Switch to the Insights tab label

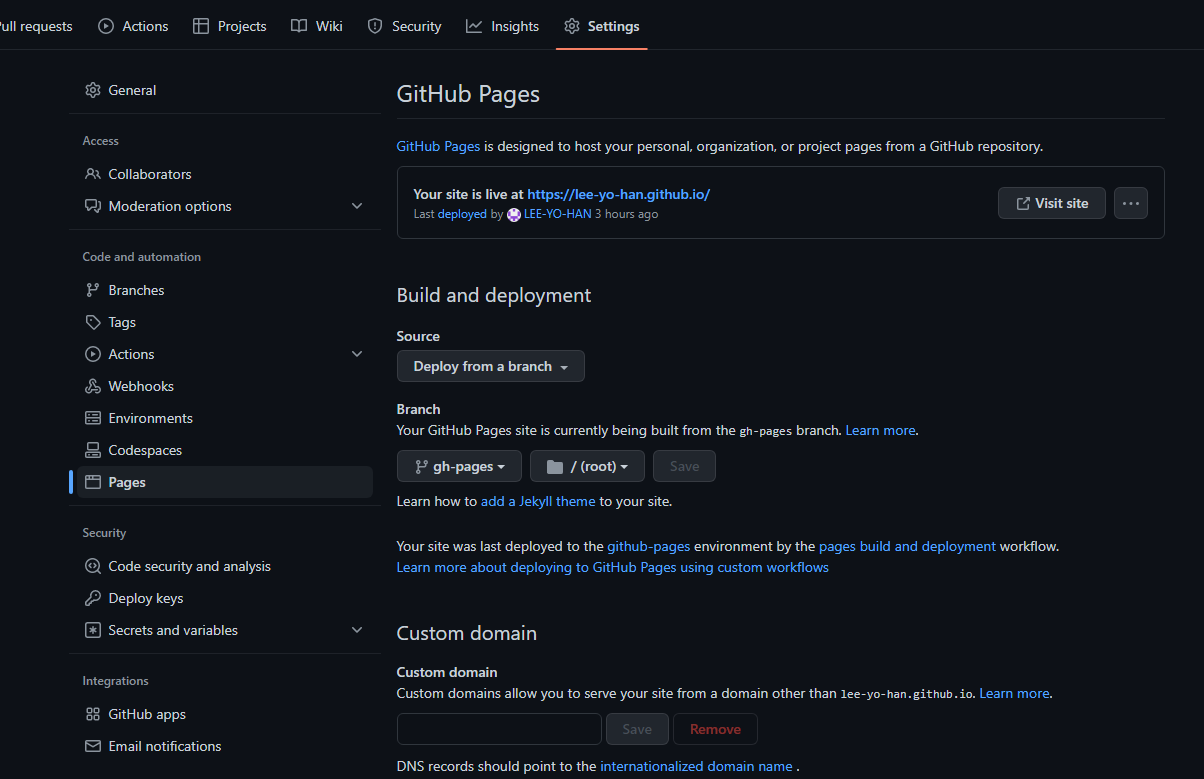point(515,26)
